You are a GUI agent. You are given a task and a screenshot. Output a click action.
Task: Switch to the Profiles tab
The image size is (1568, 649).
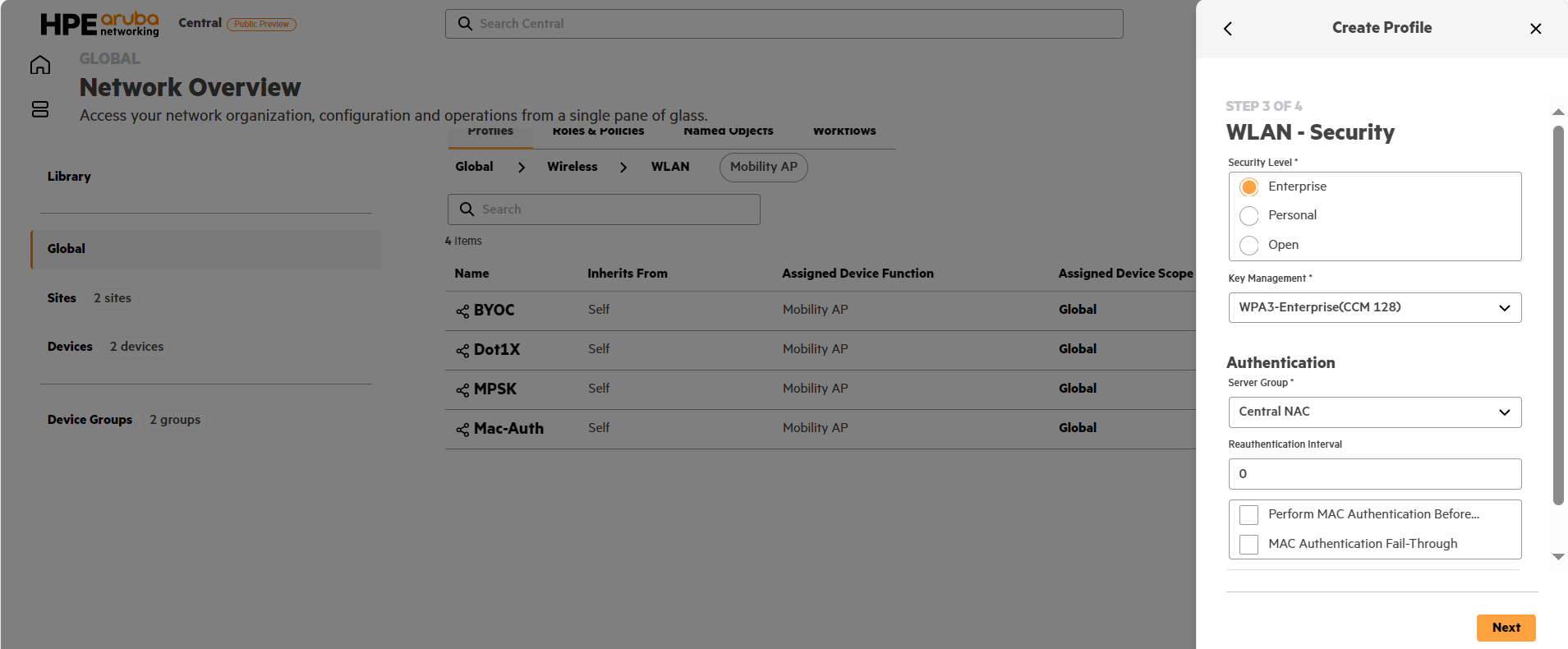490,131
